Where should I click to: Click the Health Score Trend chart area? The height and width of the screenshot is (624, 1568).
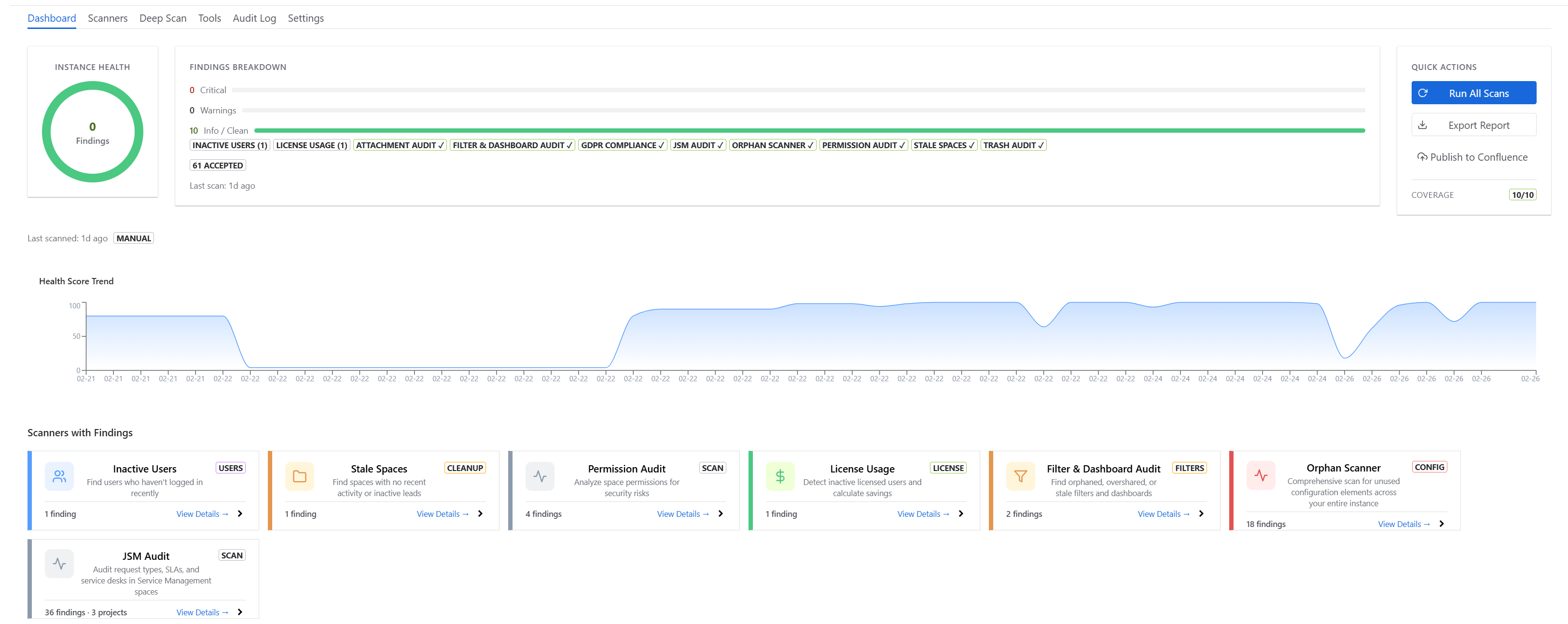click(811, 336)
